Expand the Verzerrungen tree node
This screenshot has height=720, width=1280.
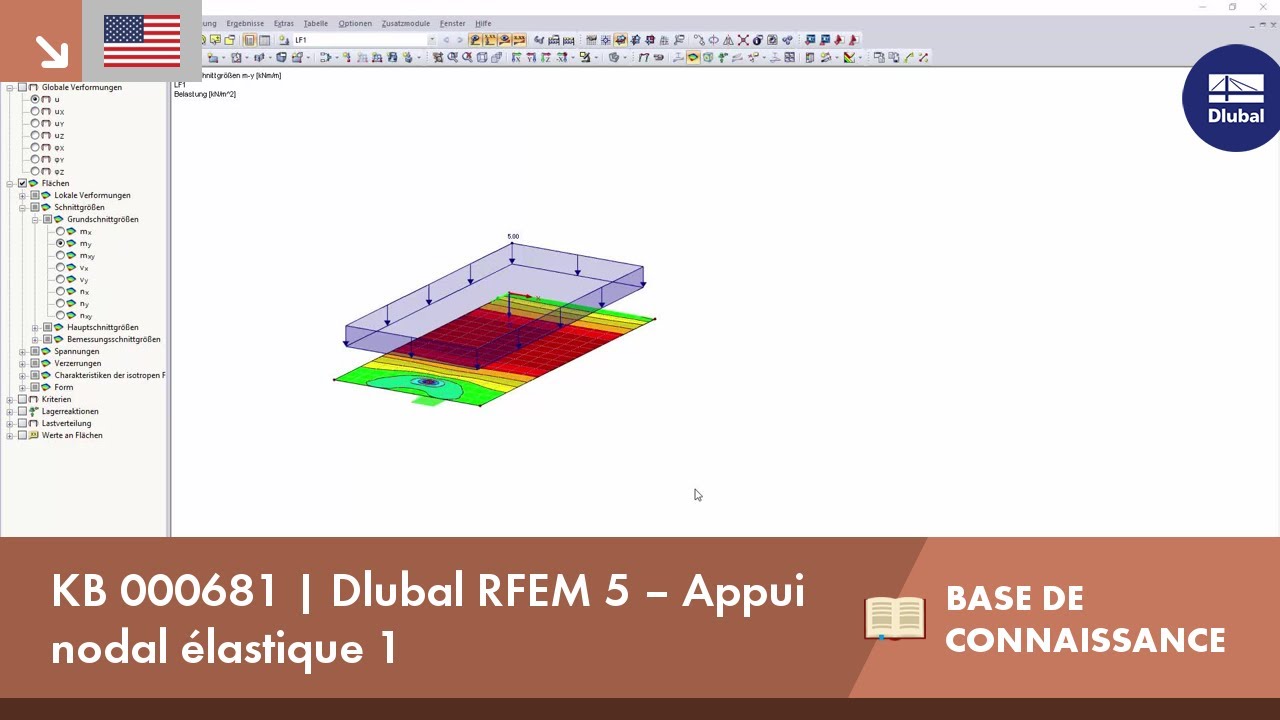tap(22, 363)
